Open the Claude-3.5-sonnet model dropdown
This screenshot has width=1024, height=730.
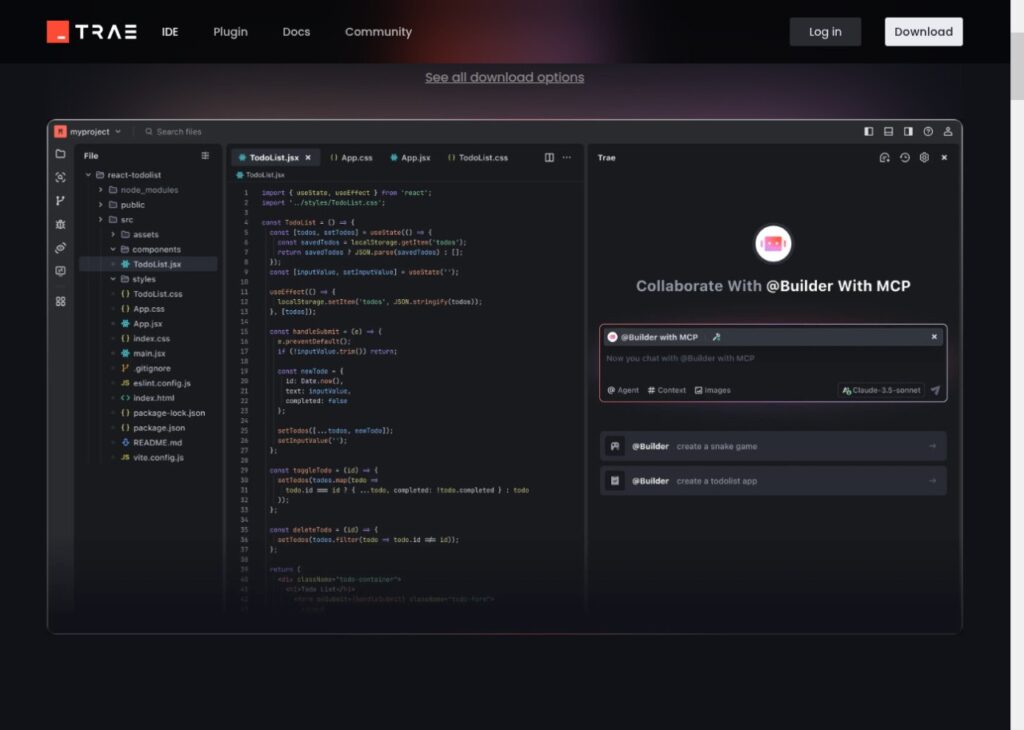[880, 390]
